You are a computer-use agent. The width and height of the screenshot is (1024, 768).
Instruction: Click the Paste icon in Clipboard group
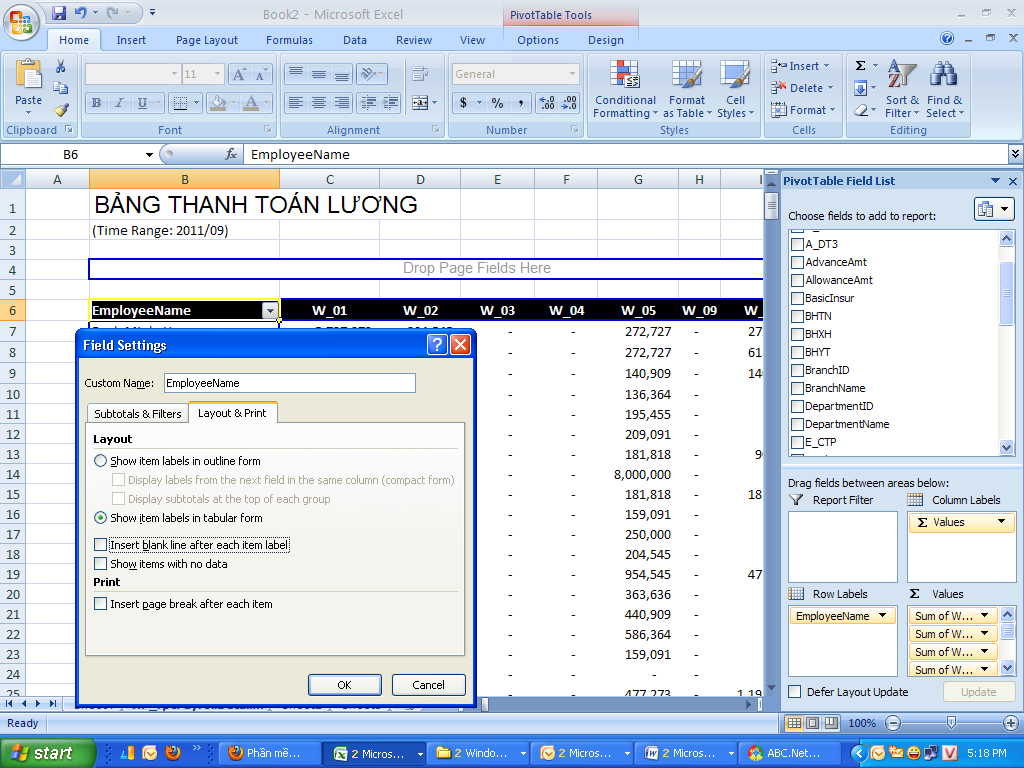29,77
